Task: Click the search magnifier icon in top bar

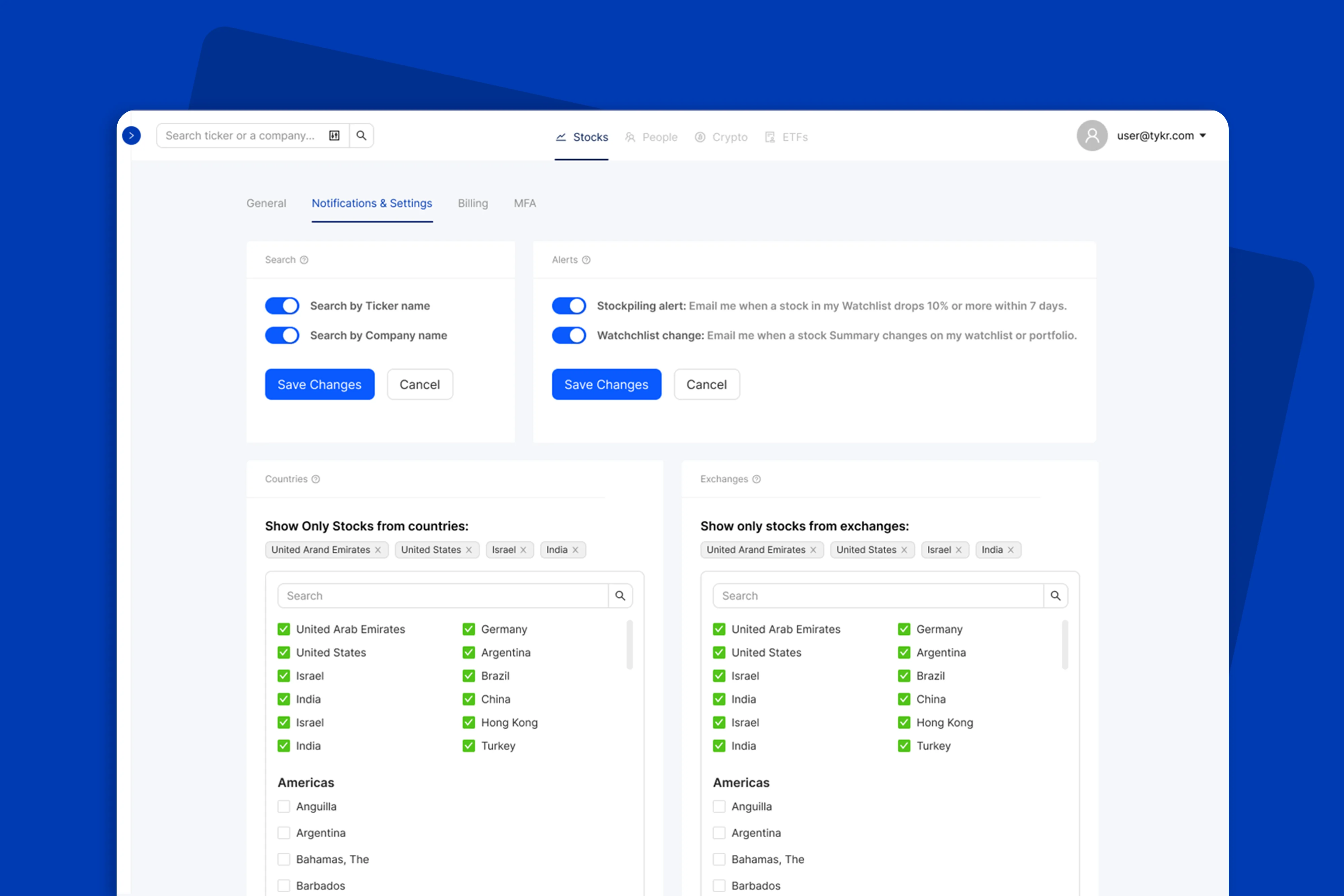Action: point(361,135)
